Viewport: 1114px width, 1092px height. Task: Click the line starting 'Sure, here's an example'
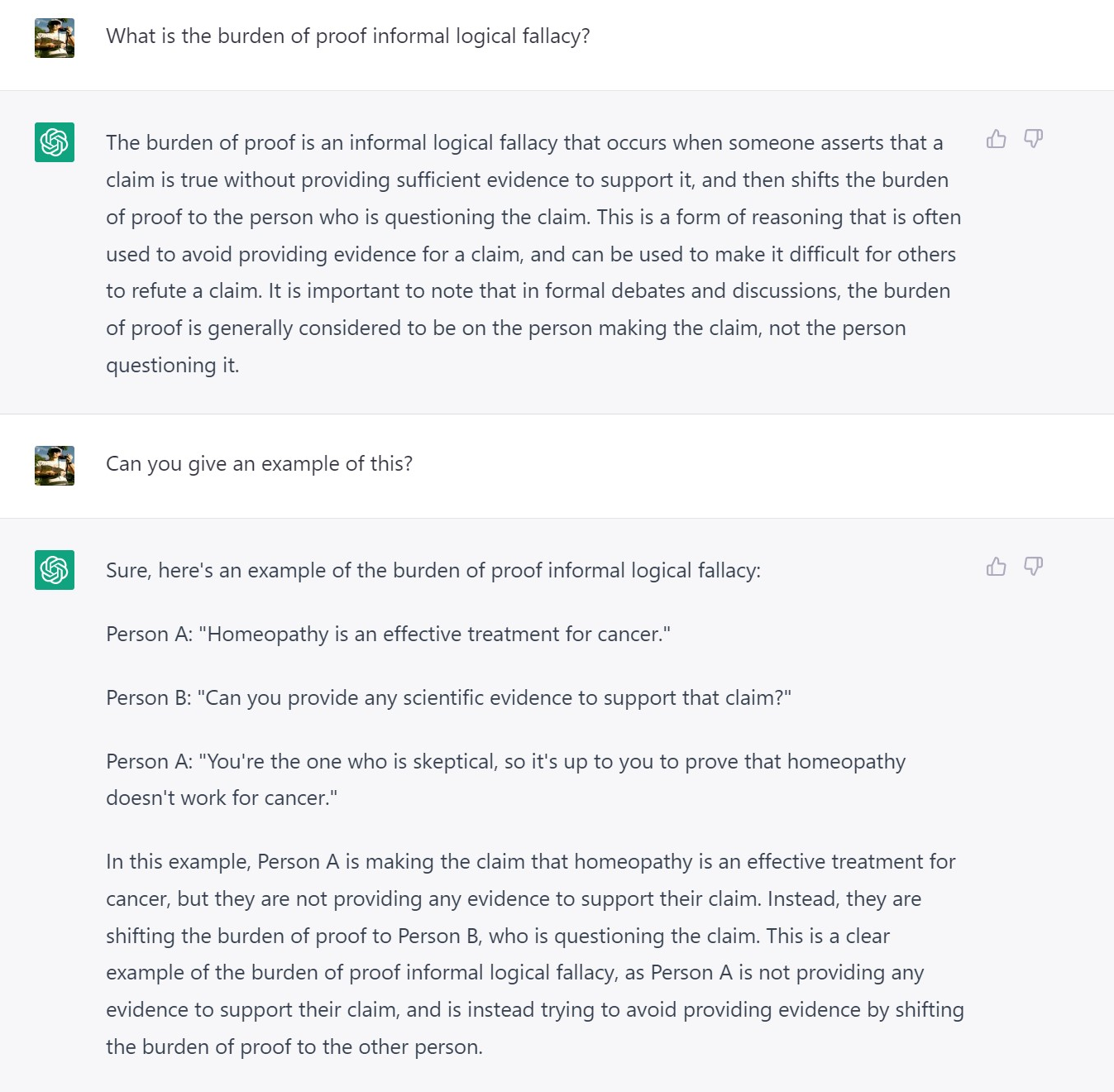[433, 571]
